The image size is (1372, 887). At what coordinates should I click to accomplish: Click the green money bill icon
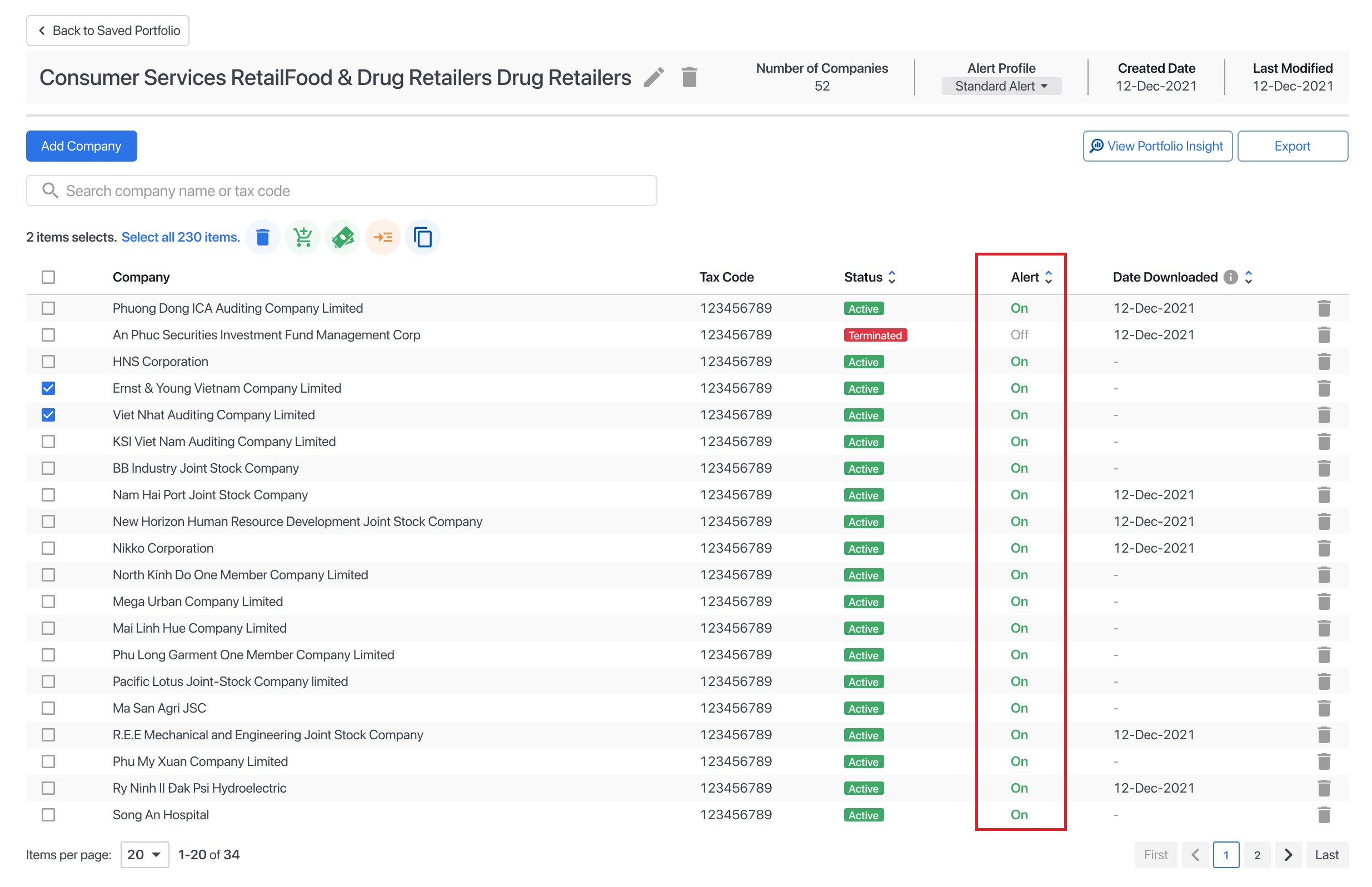tap(343, 237)
